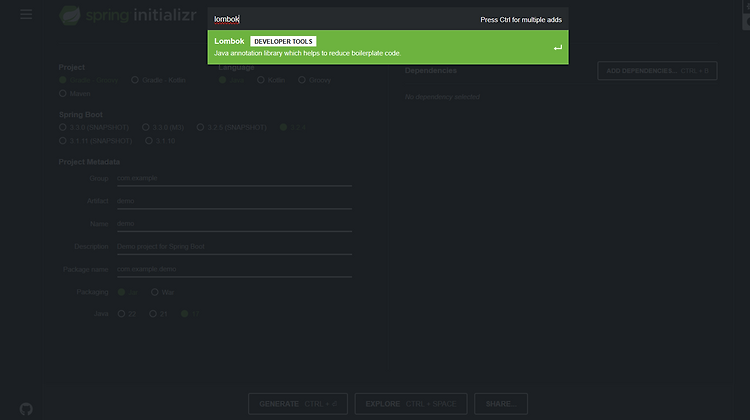The width and height of the screenshot is (750, 420).
Task: Click the Spring Boot heading
Action: click(80, 114)
